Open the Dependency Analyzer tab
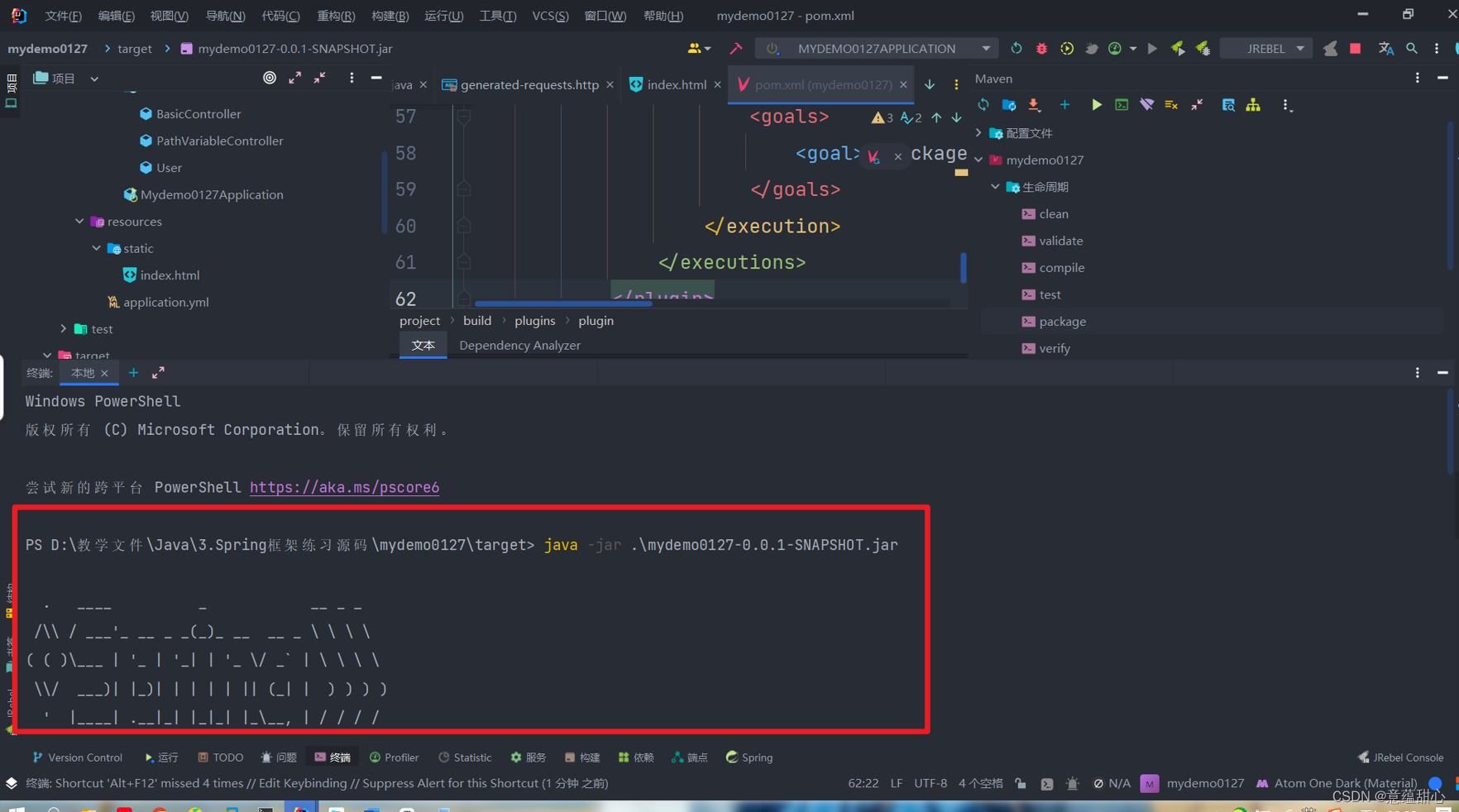1459x812 pixels. [x=519, y=346]
